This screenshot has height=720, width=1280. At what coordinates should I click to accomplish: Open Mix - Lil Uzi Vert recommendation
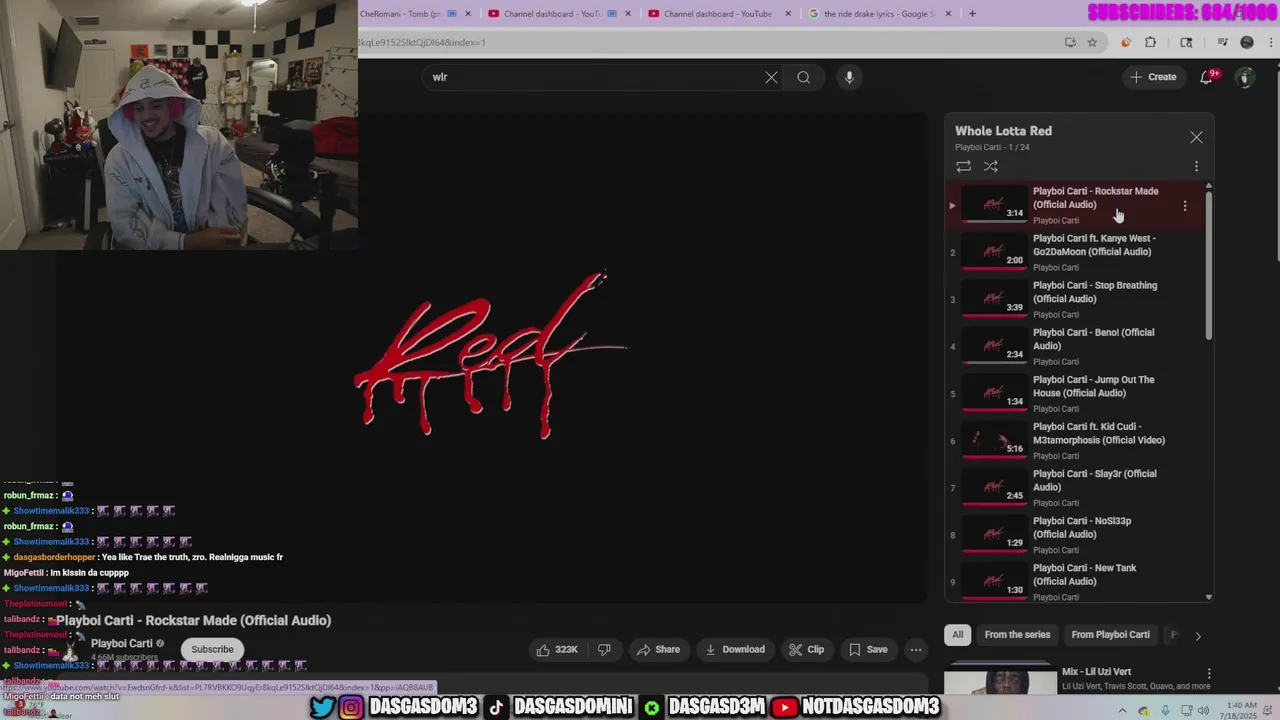tap(1097, 672)
